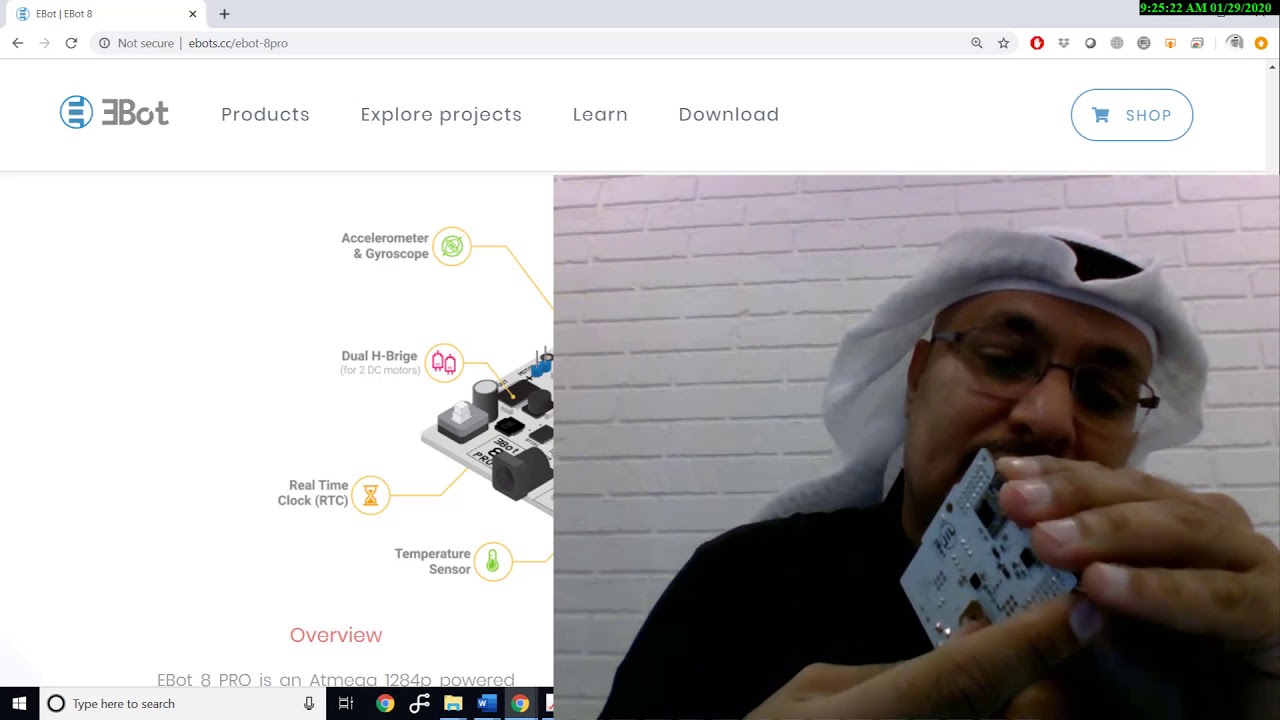Open Word from the taskbar

pos(486,704)
